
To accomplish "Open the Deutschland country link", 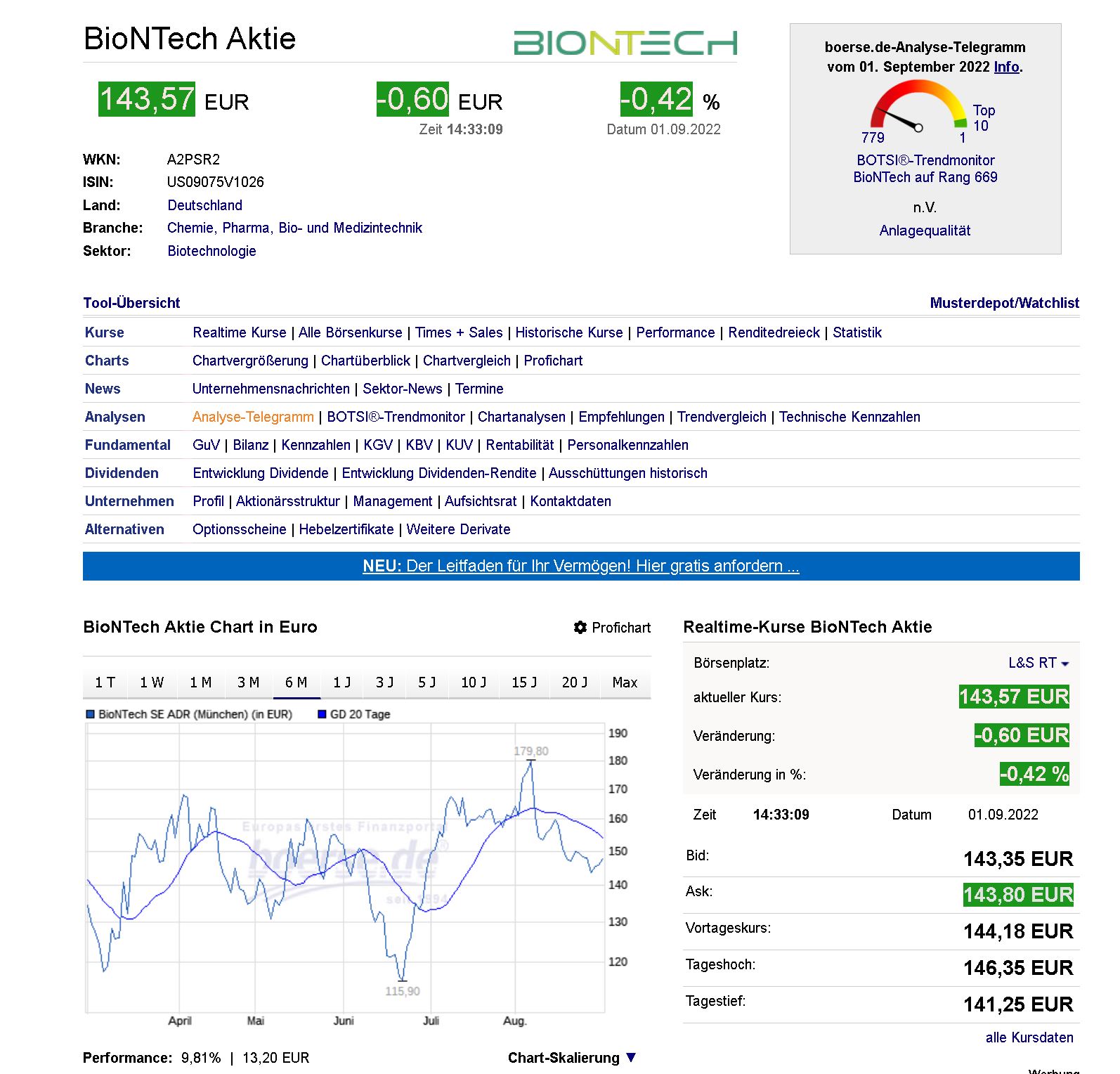I will coord(204,205).
